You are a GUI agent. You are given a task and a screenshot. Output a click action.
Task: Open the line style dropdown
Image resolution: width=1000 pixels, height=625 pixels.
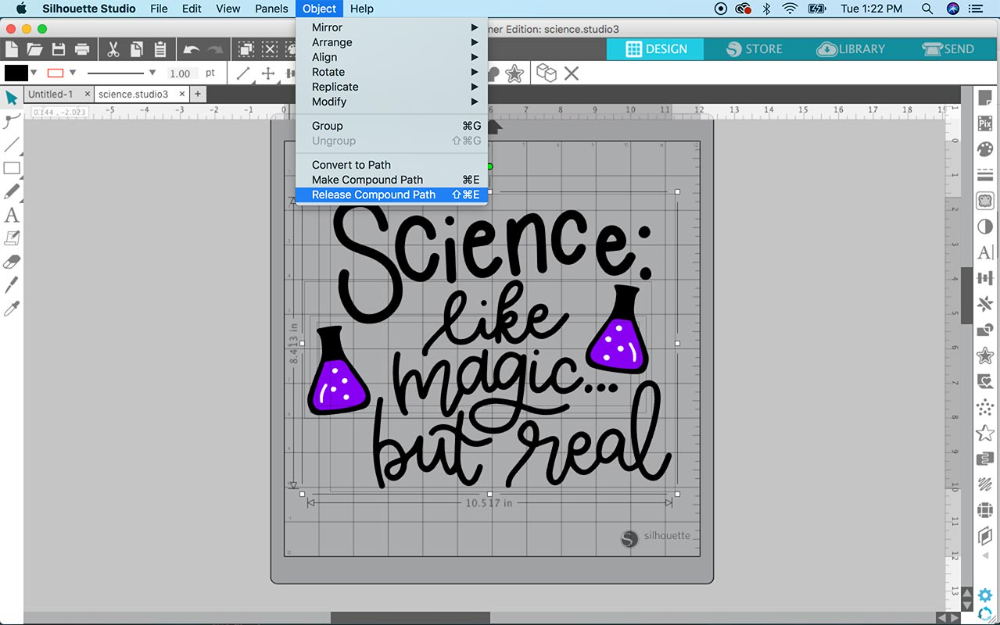152,73
